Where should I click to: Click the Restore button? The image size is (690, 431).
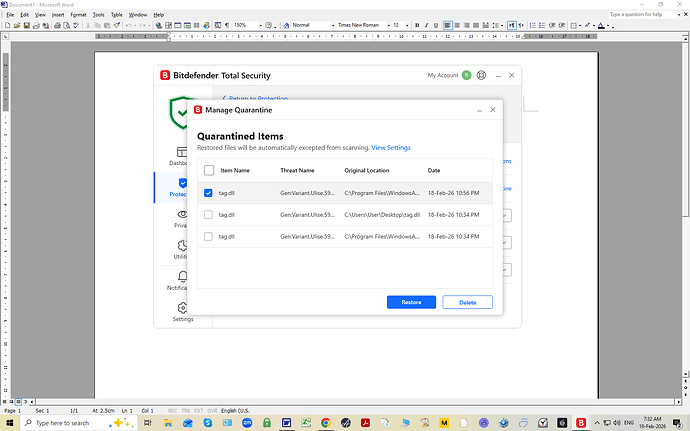coord(411,302)
